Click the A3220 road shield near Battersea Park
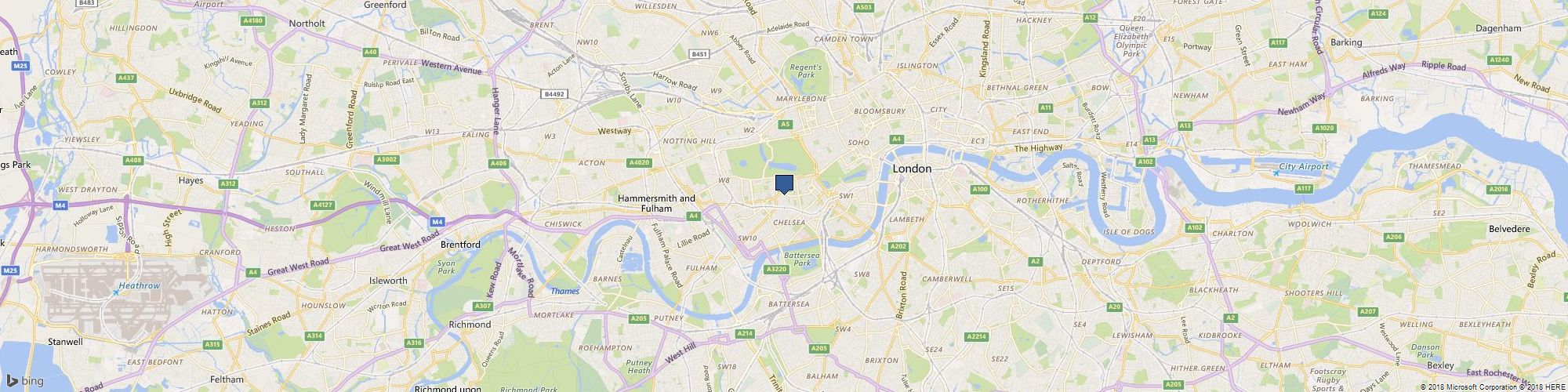The height and width of the screenshot is (392, 1568). tap(775, 270)
